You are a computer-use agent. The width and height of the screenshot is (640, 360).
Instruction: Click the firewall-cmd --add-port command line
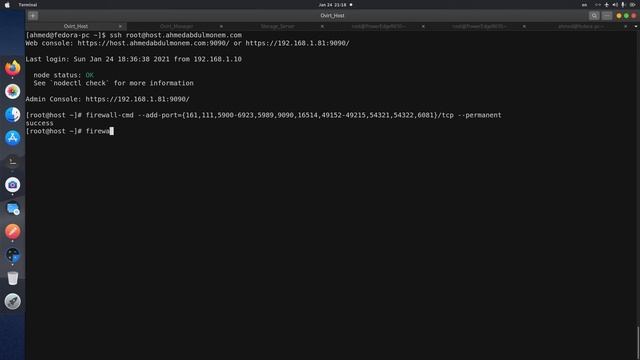click(263, 115)
